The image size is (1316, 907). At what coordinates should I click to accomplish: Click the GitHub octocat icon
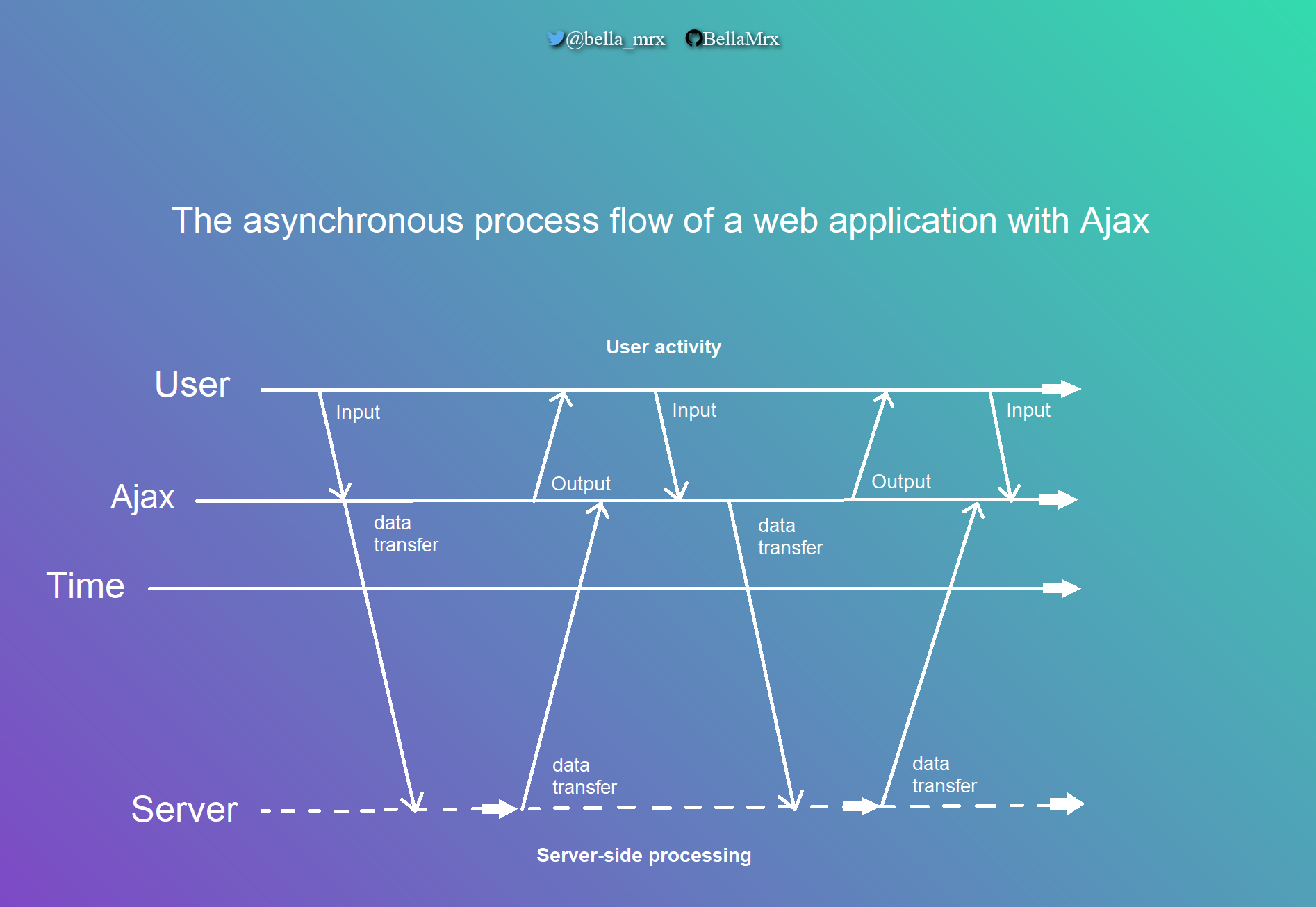[693, 38]
